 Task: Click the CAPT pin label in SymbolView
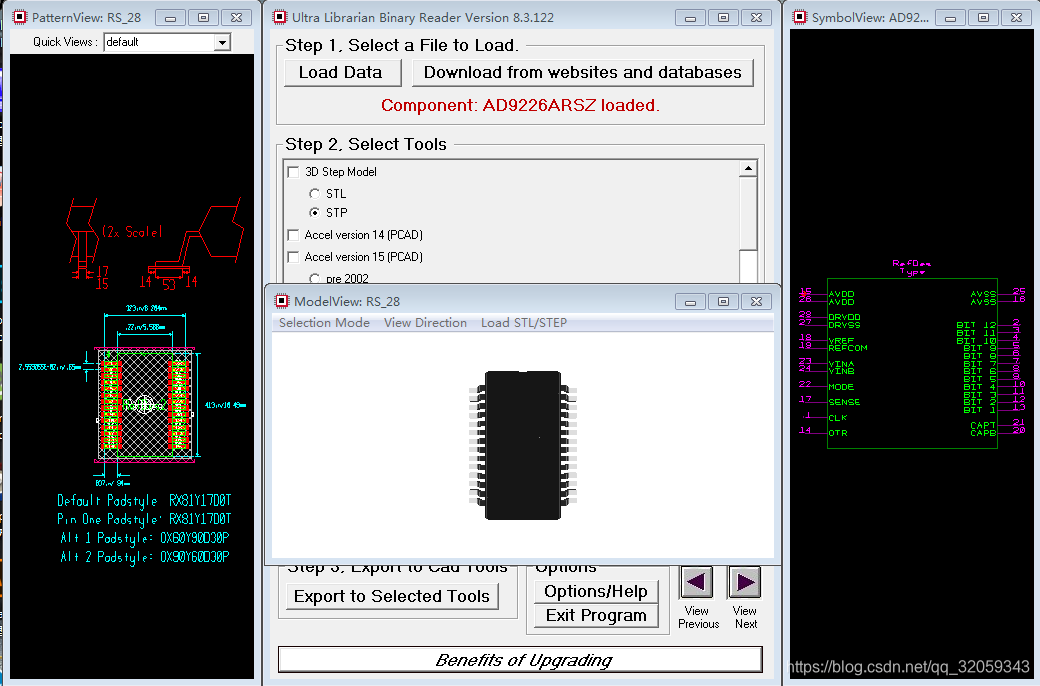coord(983,425)
